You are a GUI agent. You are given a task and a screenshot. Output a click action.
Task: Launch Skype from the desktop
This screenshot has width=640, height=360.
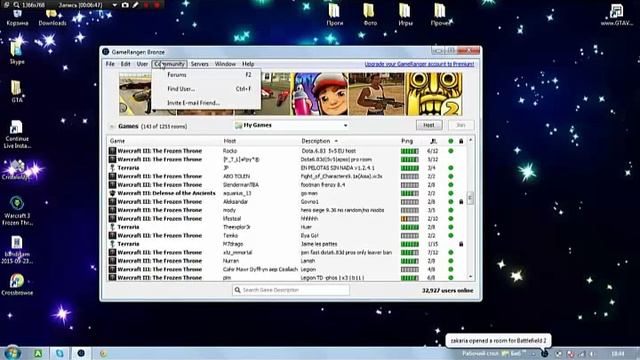pyautogui.click(x=17, y=52)
